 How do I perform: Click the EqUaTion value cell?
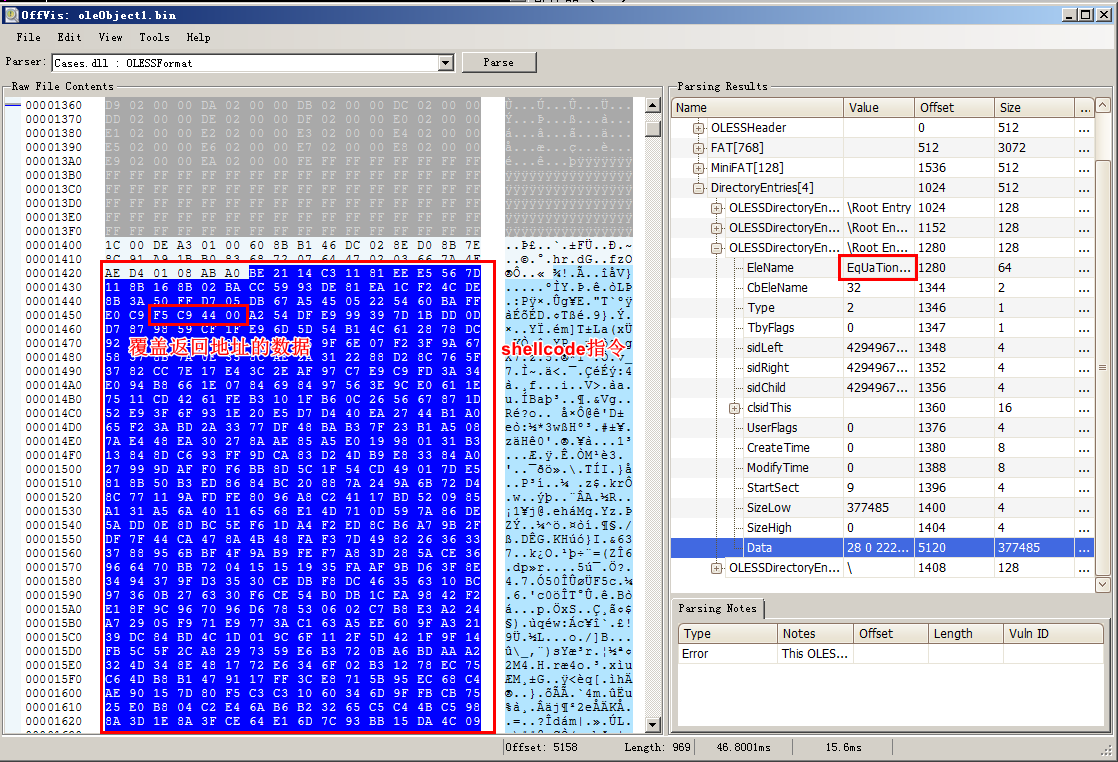pos(878,268)
